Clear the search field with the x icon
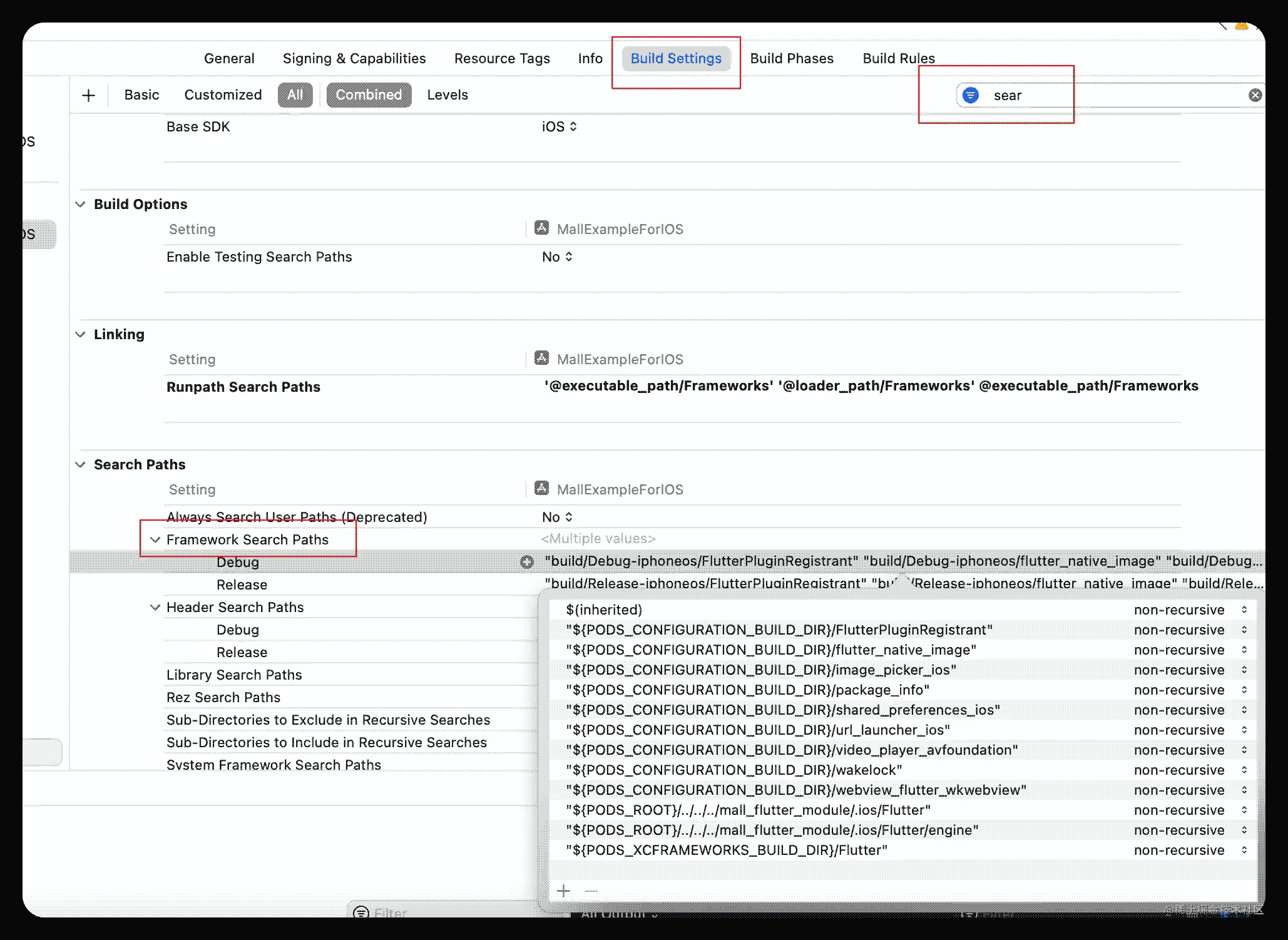Viewport: 1288px width, 940px height. point(1255,95)
